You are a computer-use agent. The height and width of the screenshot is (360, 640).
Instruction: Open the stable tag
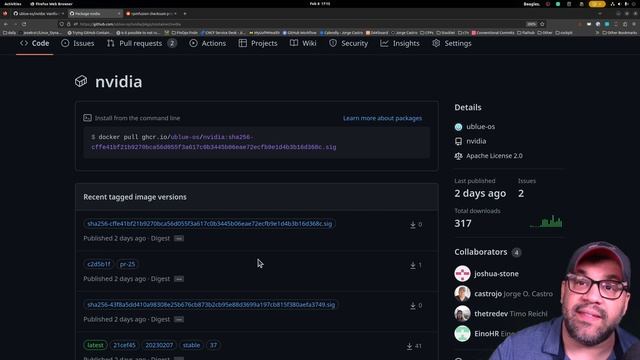tap(191, 345)
